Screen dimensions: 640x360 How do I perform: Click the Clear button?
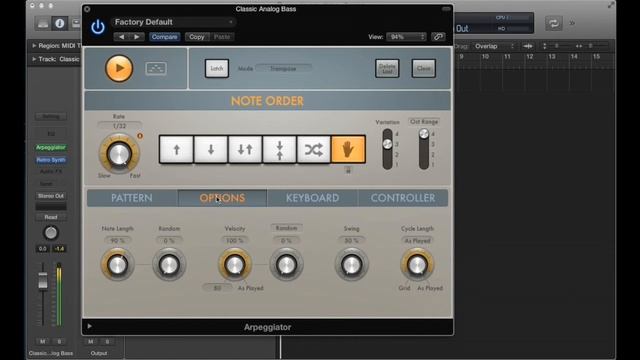[424, 68]
